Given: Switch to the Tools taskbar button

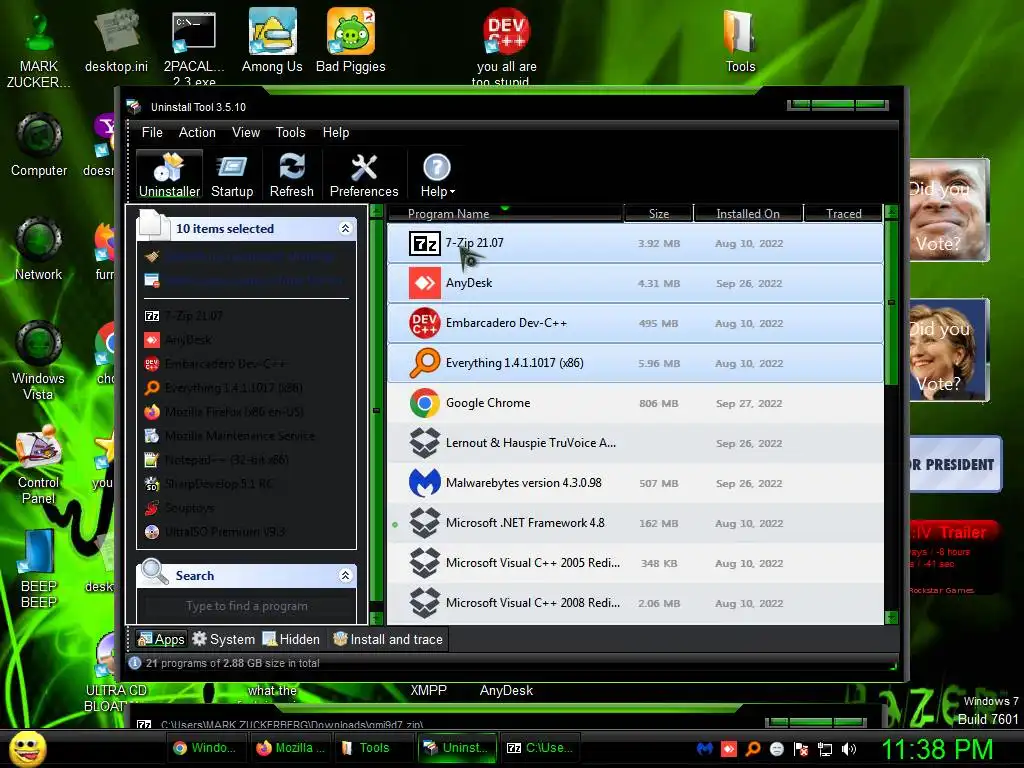Looking at the screenshot, I should pyautogui.click(x=374, y=748).
